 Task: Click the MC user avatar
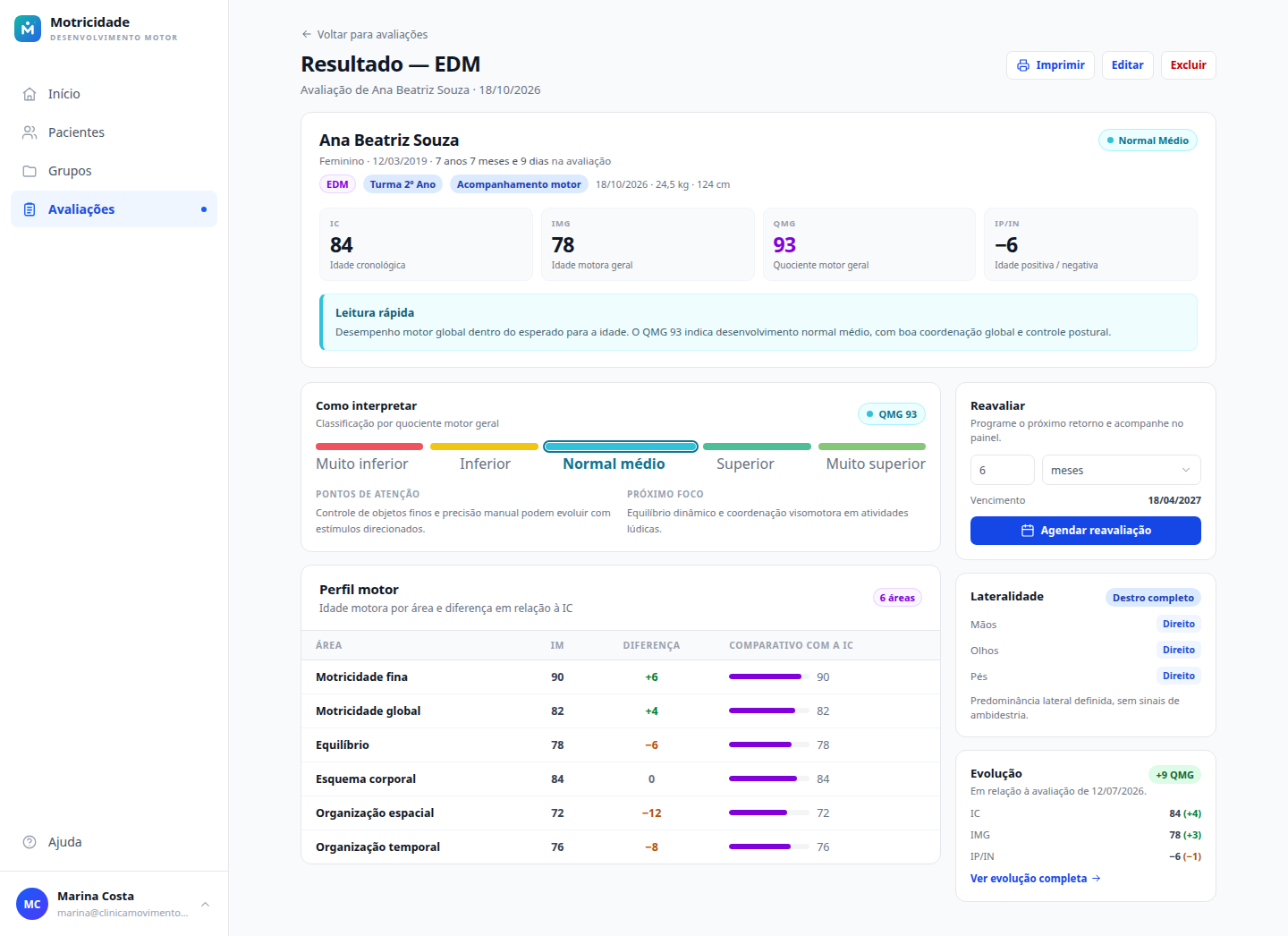tap(32, 905)
